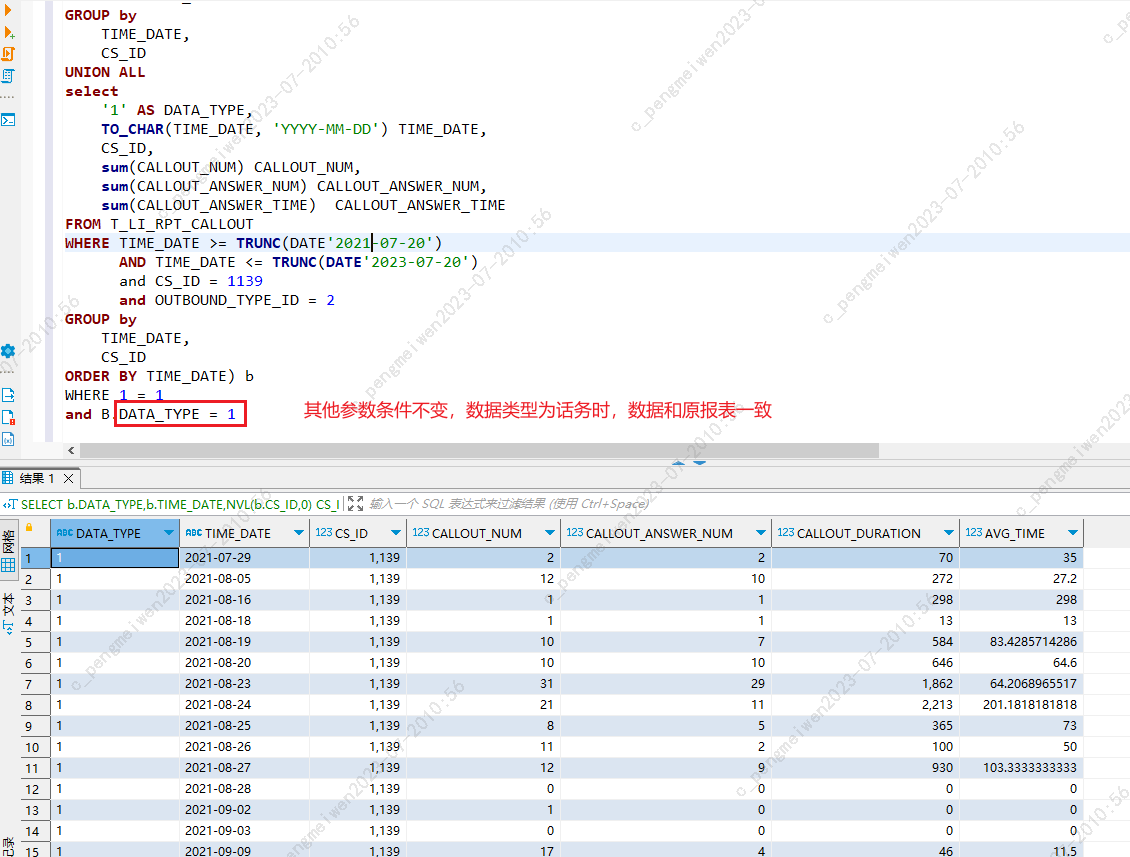Click the CALLOUT_ANSWER_NUM cell 29

point(665,684)
